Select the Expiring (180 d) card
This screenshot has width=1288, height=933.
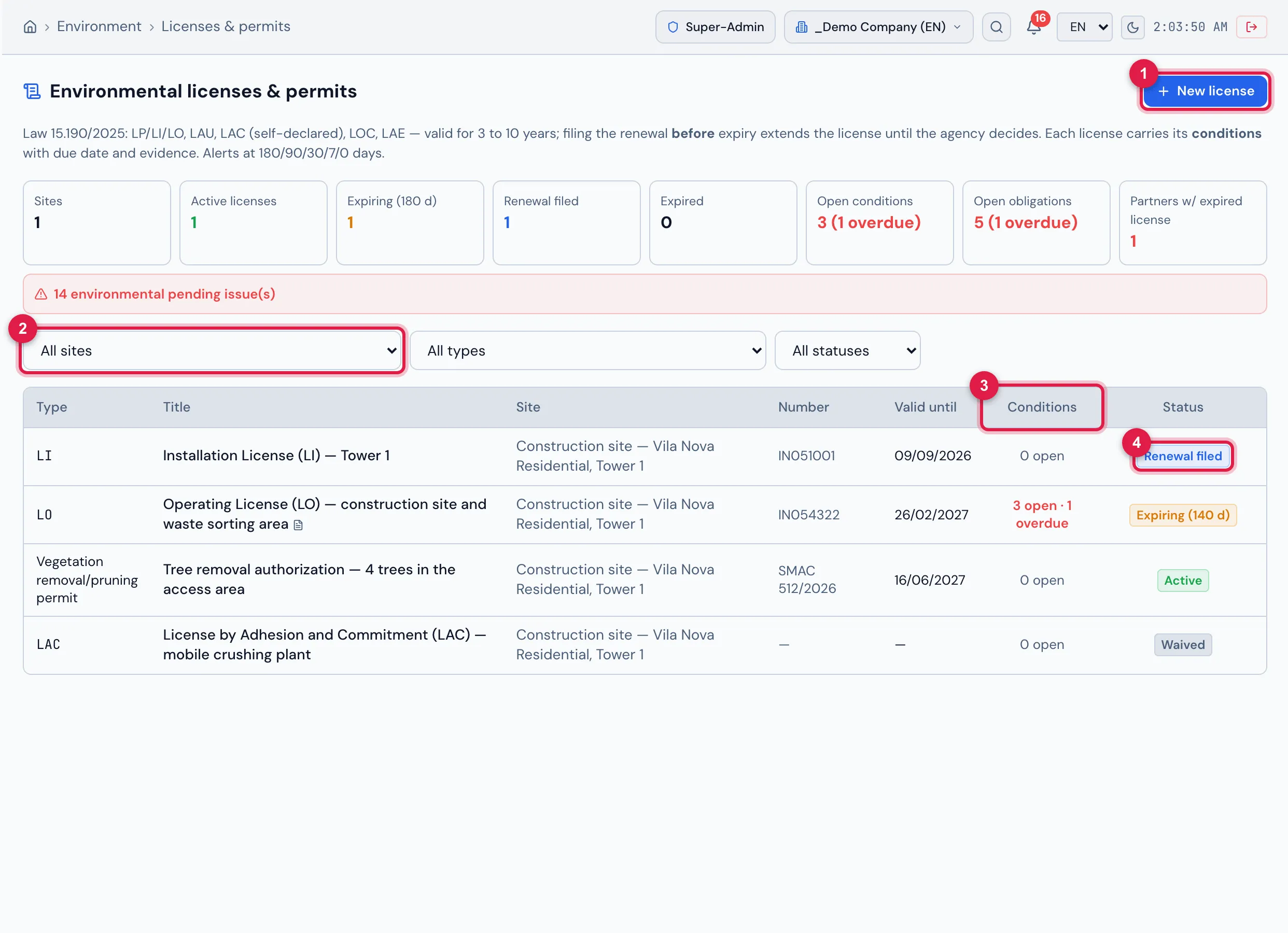(x=410, y=222)
